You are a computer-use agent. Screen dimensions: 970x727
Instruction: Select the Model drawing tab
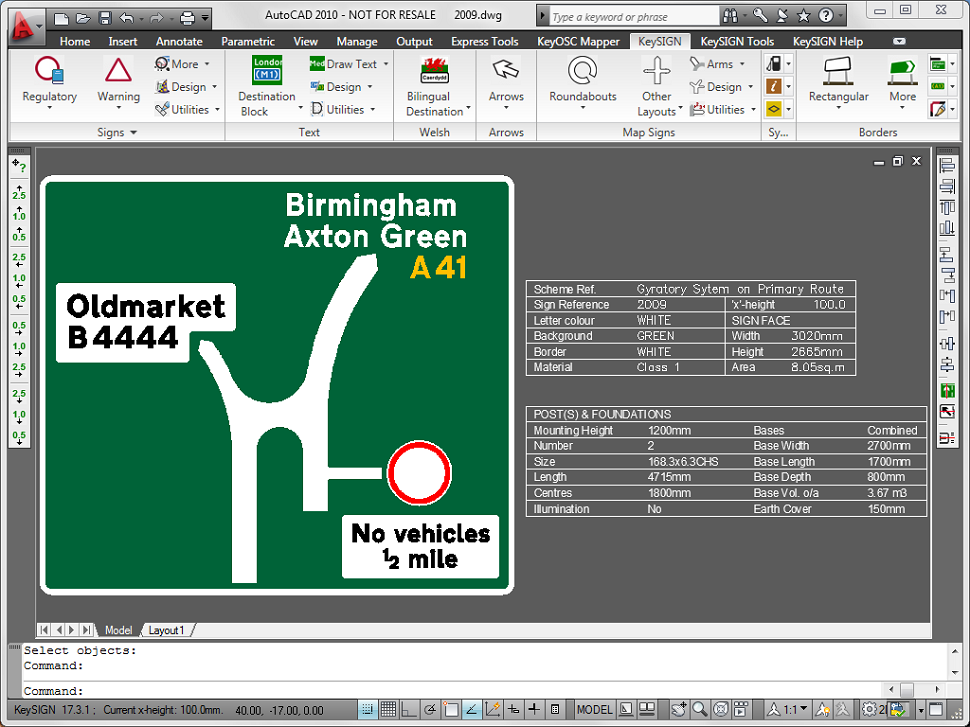pos(118,630)
